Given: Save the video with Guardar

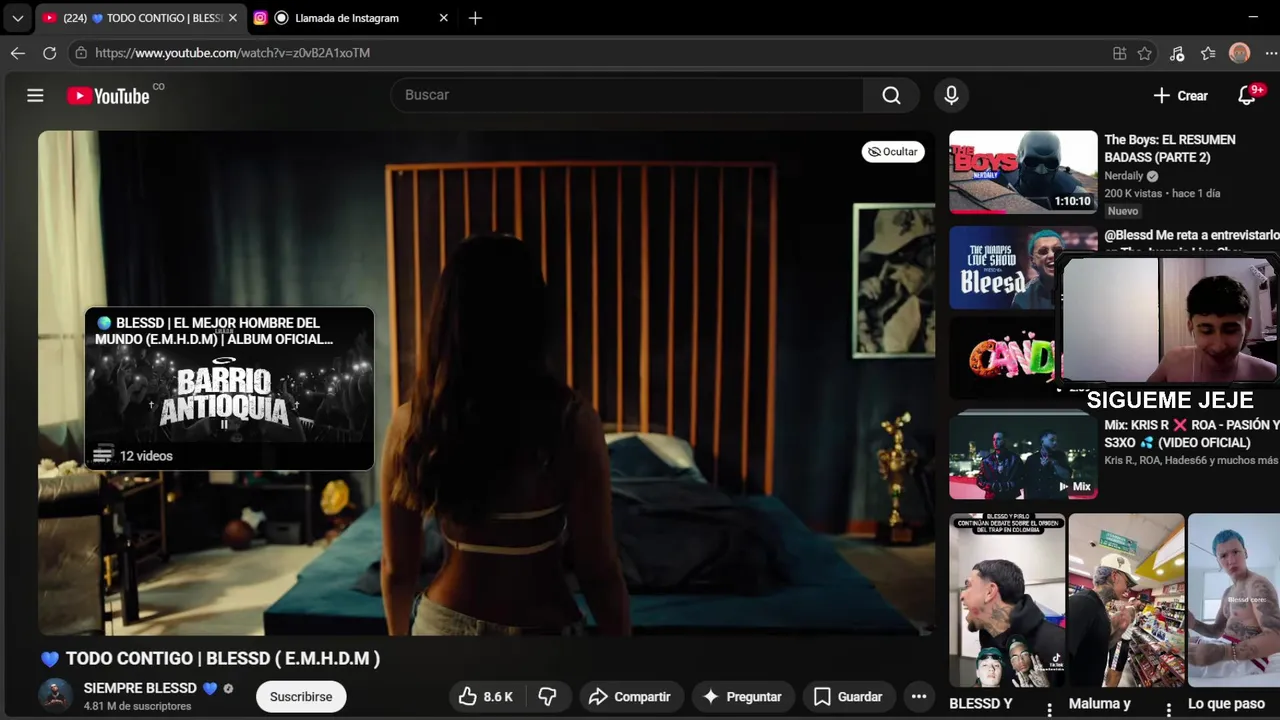Looking at the screenshot, I should [x=848, y=697].
